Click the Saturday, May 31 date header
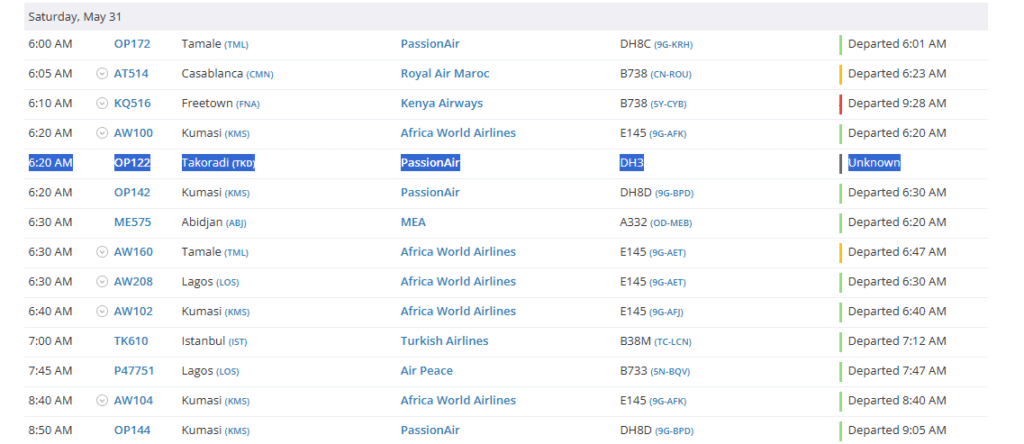The width and height of the screenshot is (1024, 444). 75,17
